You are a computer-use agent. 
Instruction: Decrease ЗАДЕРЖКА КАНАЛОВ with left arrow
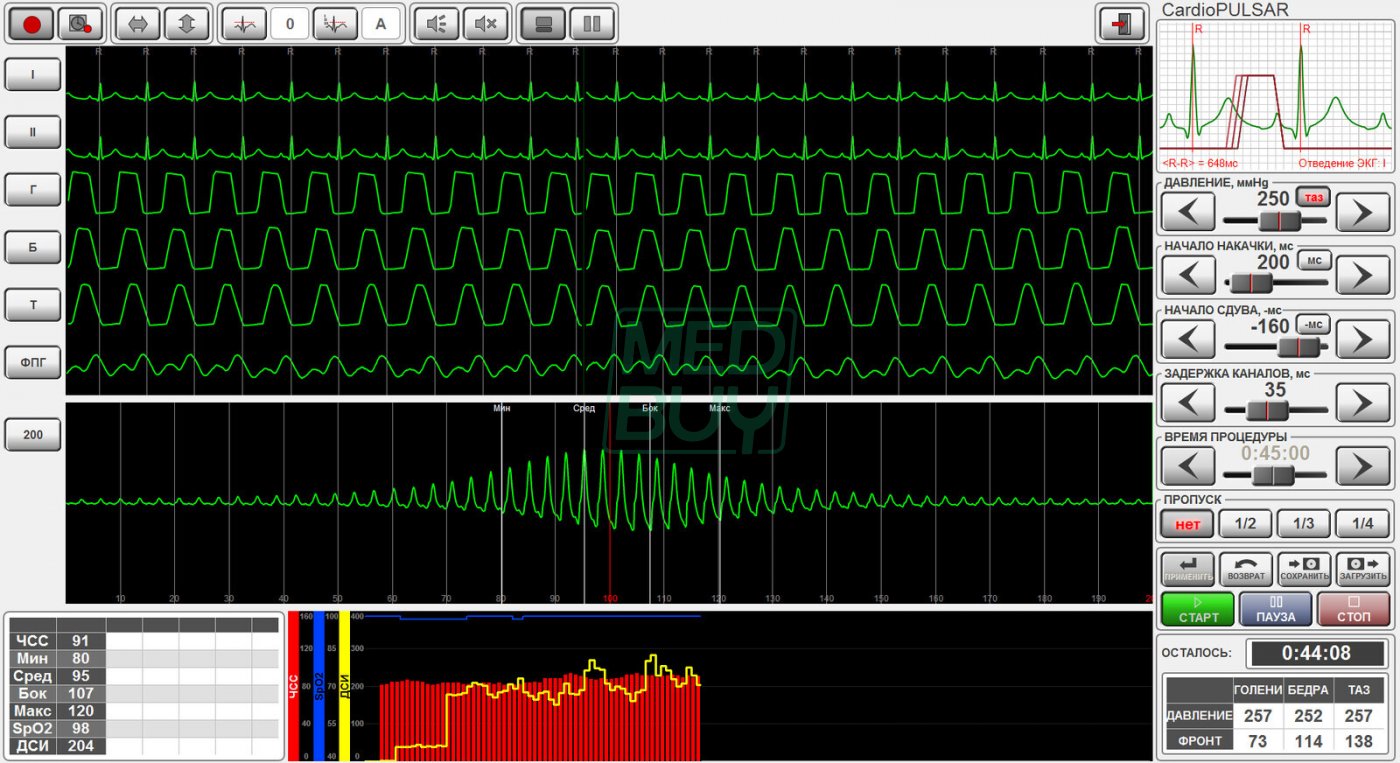tap(1188, 403)
